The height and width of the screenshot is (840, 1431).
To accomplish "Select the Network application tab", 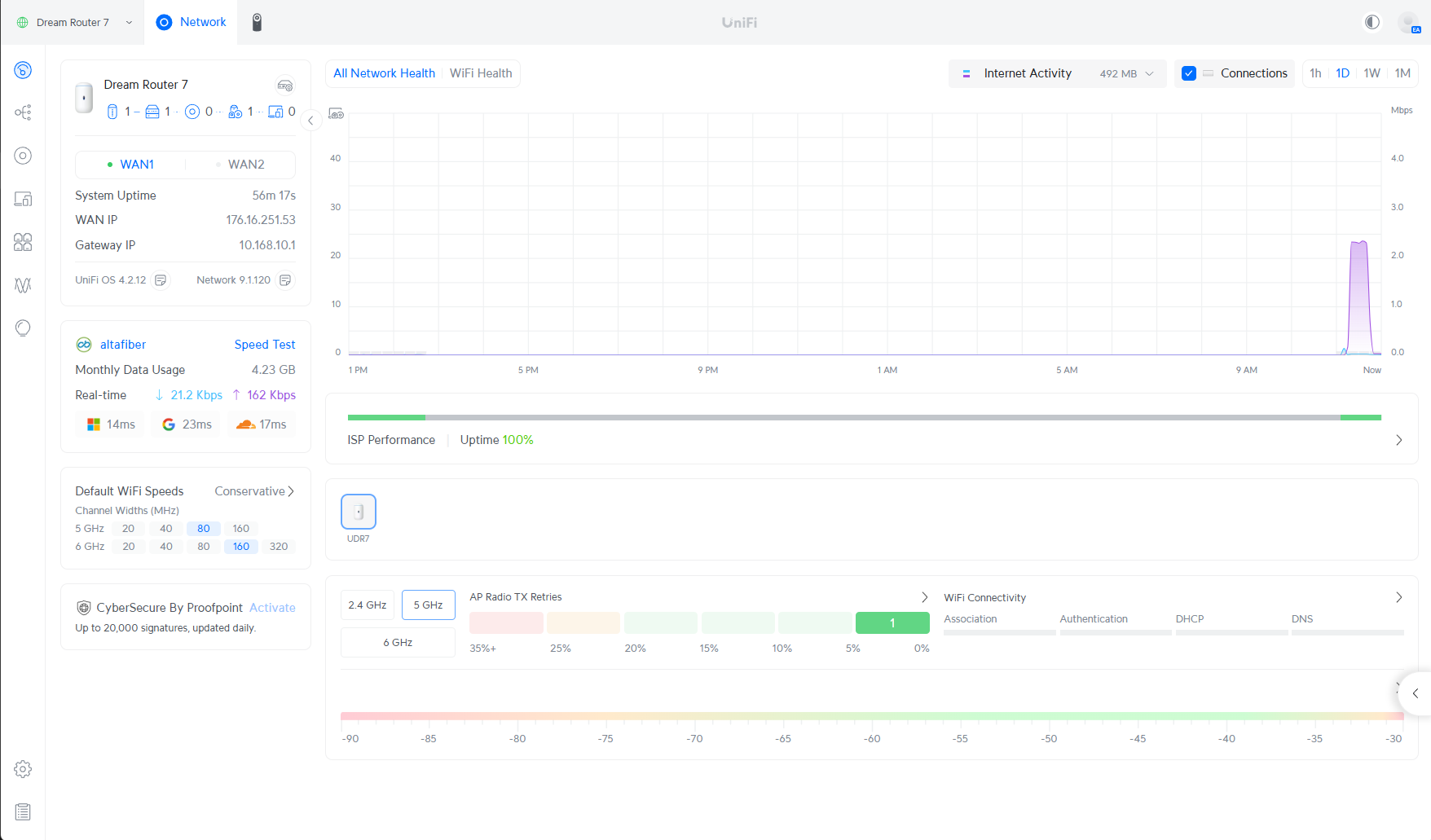I will pyautogui.click(x=192, y=22).
